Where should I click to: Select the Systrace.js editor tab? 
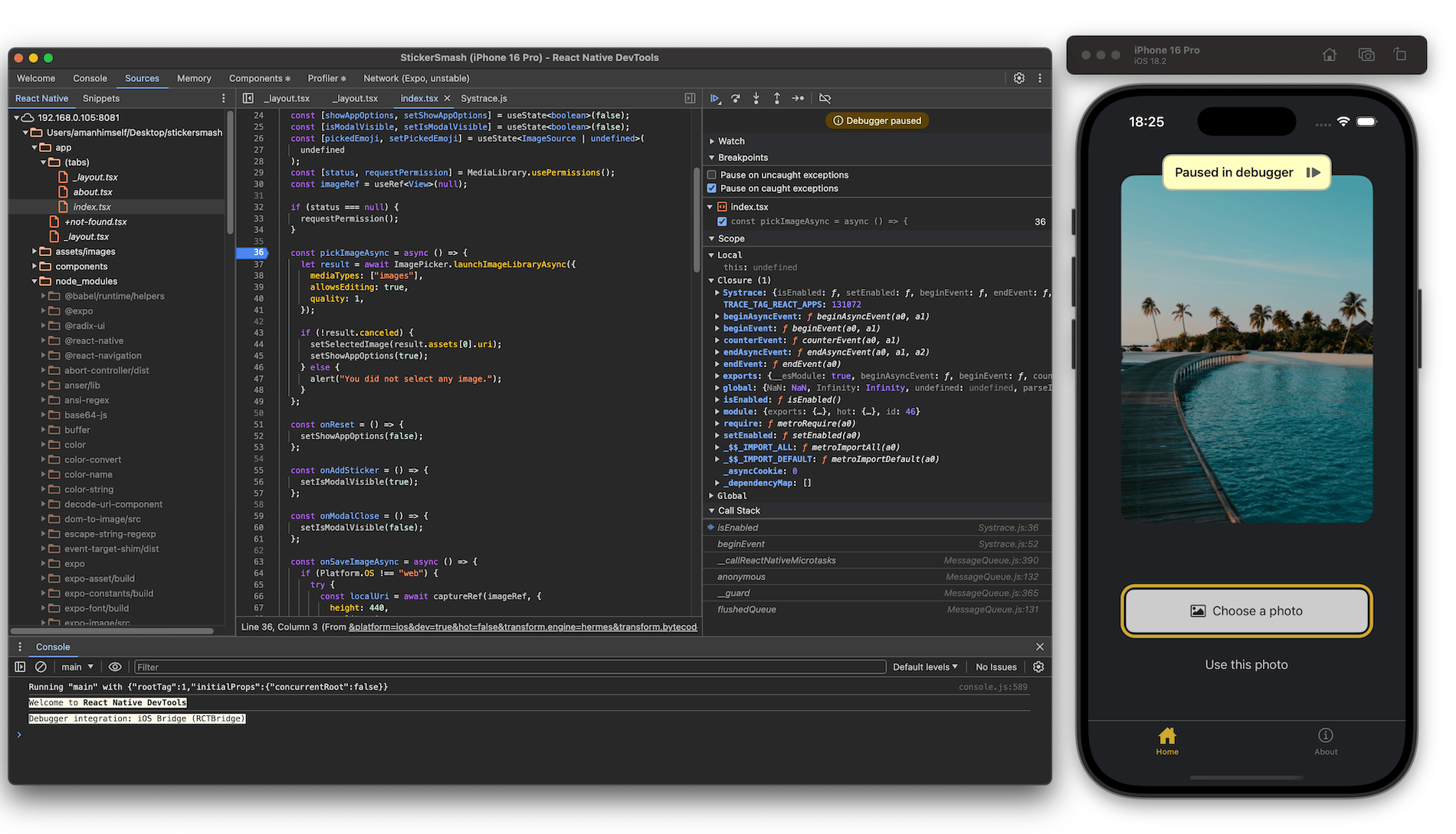tap(483, 98)
